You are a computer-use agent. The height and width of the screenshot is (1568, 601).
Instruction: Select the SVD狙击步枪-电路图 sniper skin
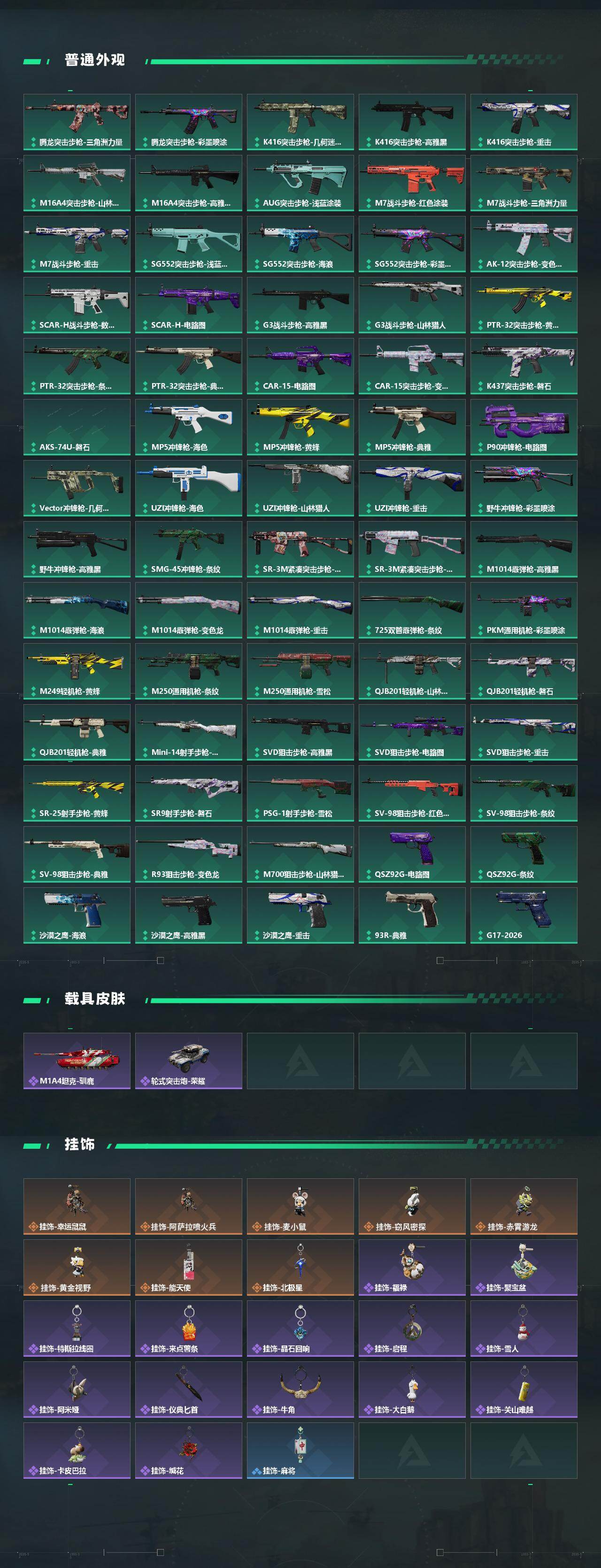412,732
